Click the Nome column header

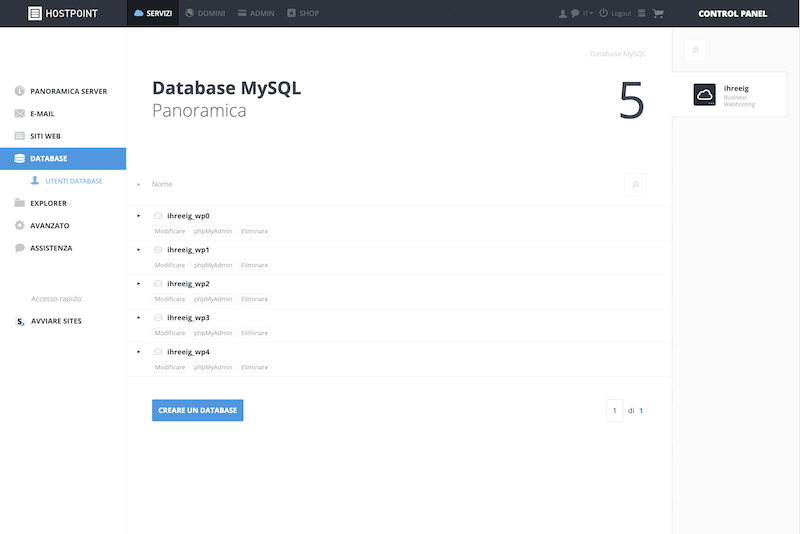tap(162, 184)
